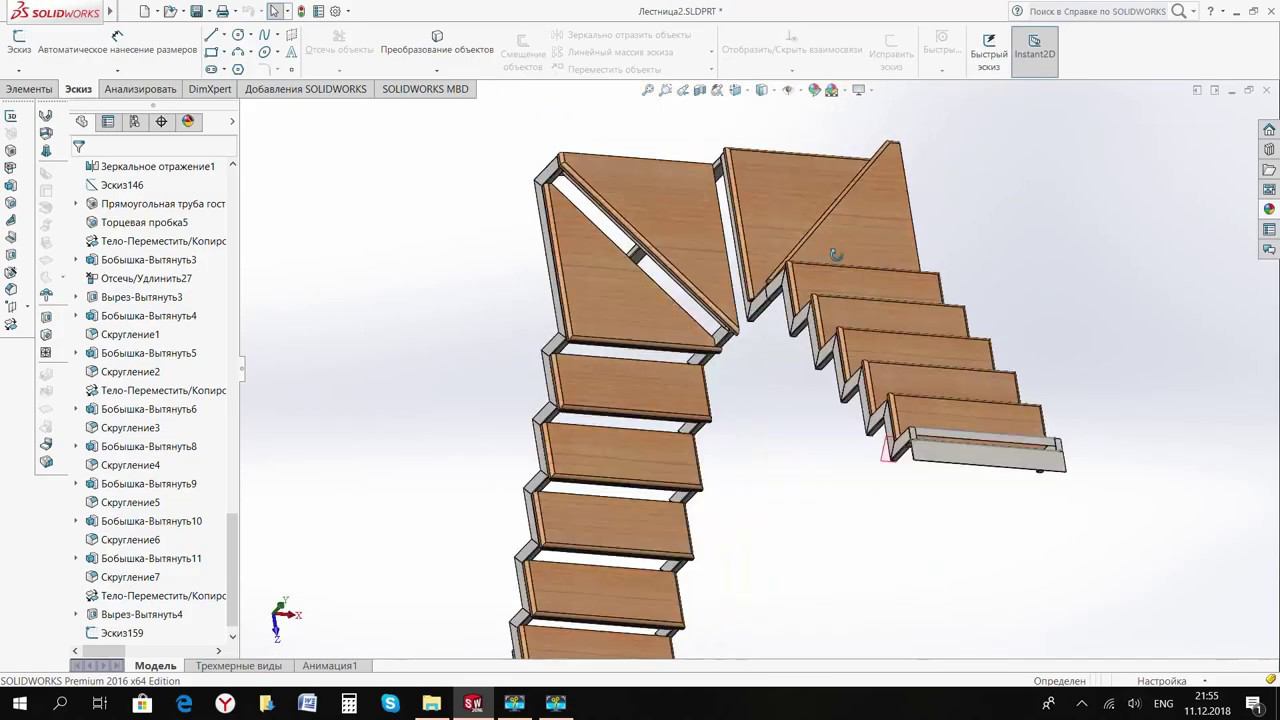This screenshot has width=1280, height=720.
Task: Click the Section View icon
Action: click(700, 90)
